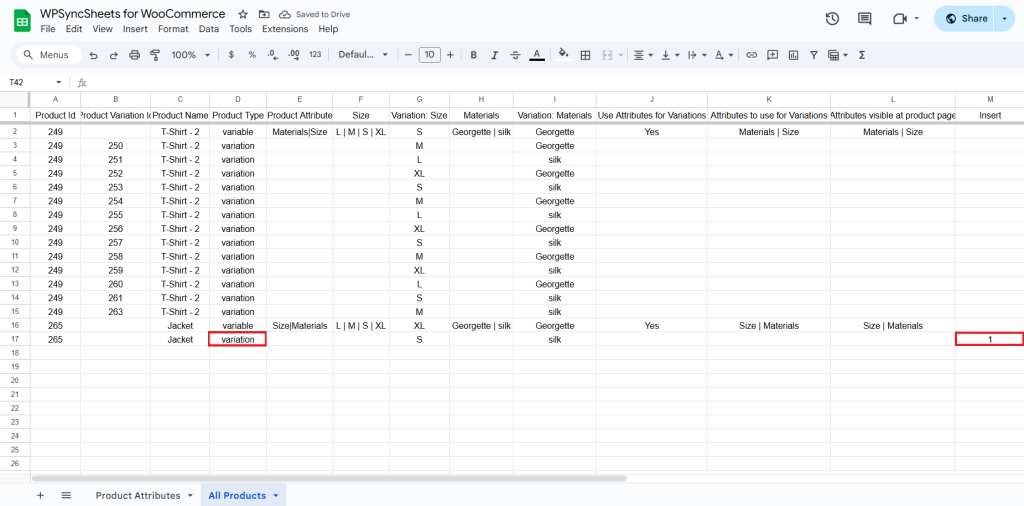The image size is (1024, 506).
Task: Select the All Products sheet tab
Action: click(243, 496)
